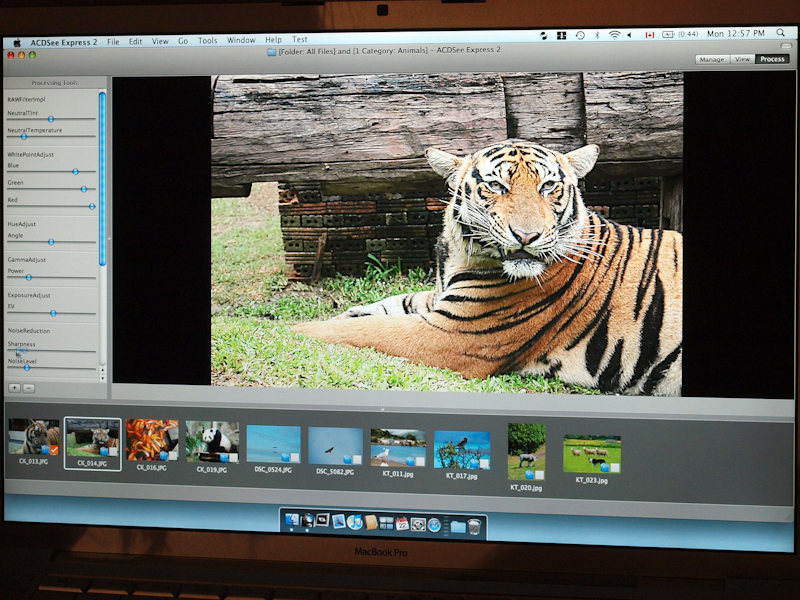Image resolution: width=800 pixels, height=600 pixels.
Task: Open Finder from the Dock
Action: (x=292, y=519)
